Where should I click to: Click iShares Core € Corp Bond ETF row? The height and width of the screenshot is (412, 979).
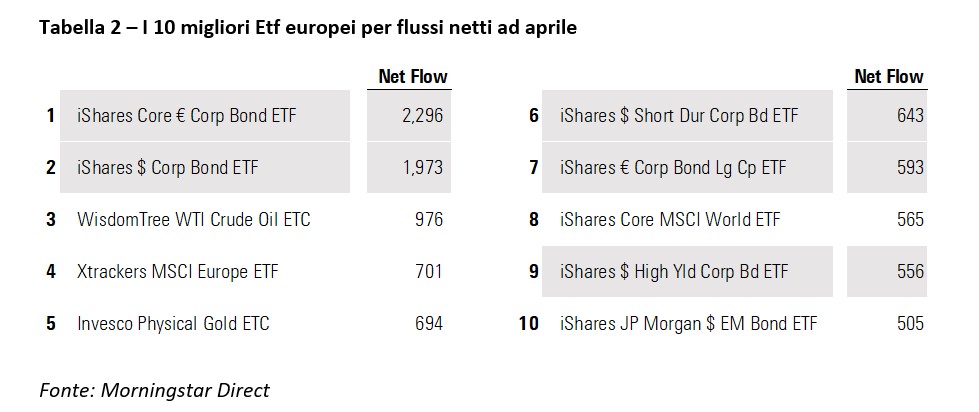click(187, 116)
